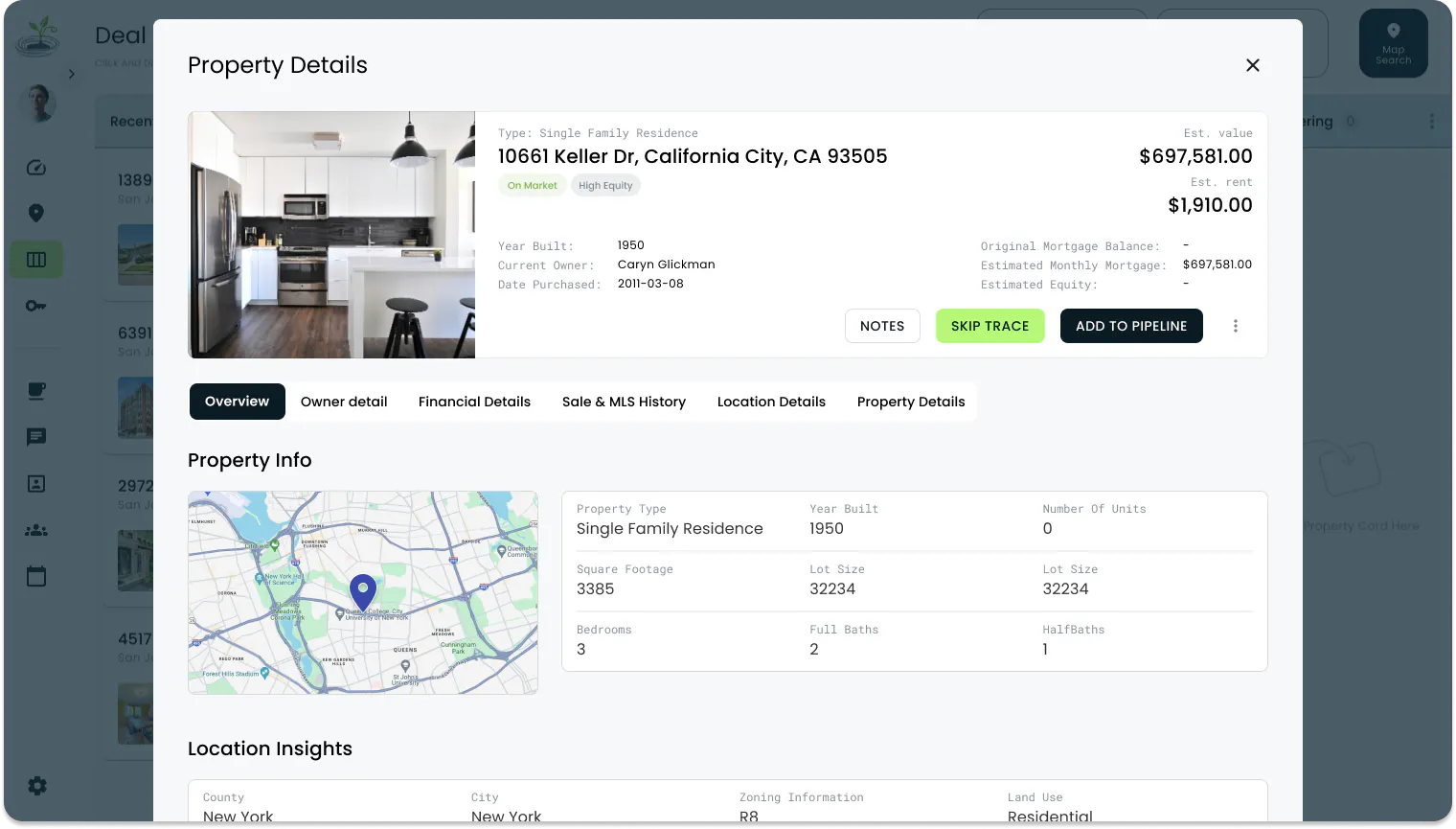Click the coffee cup icon in sidebar
This screenshot has height=829, width=1456.
coord(36,391)
